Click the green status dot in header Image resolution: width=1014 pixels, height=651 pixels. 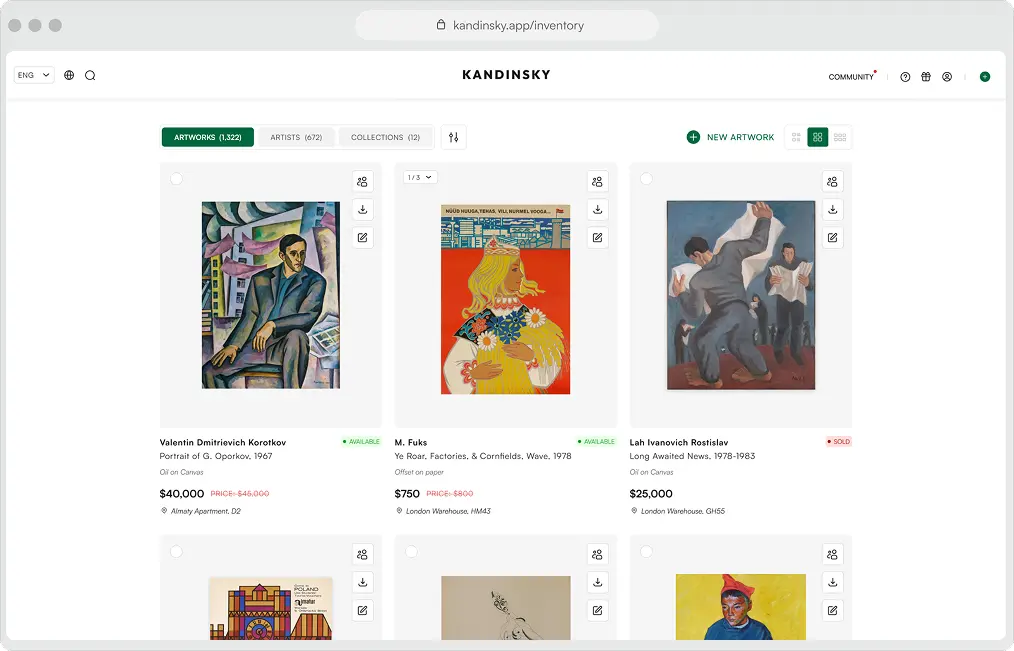click(985, 77)
